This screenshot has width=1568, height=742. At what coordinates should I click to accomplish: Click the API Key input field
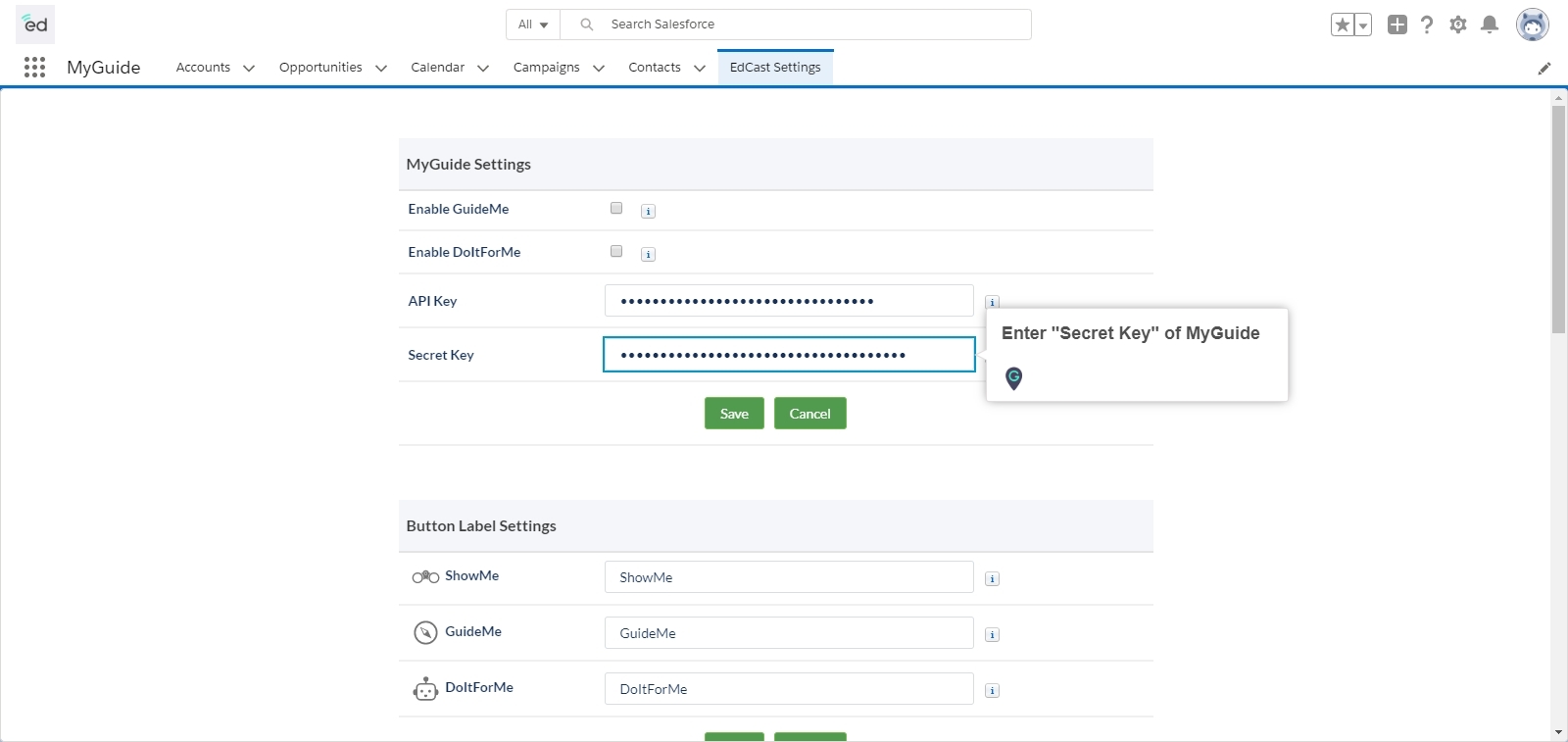tap(789, 301)
